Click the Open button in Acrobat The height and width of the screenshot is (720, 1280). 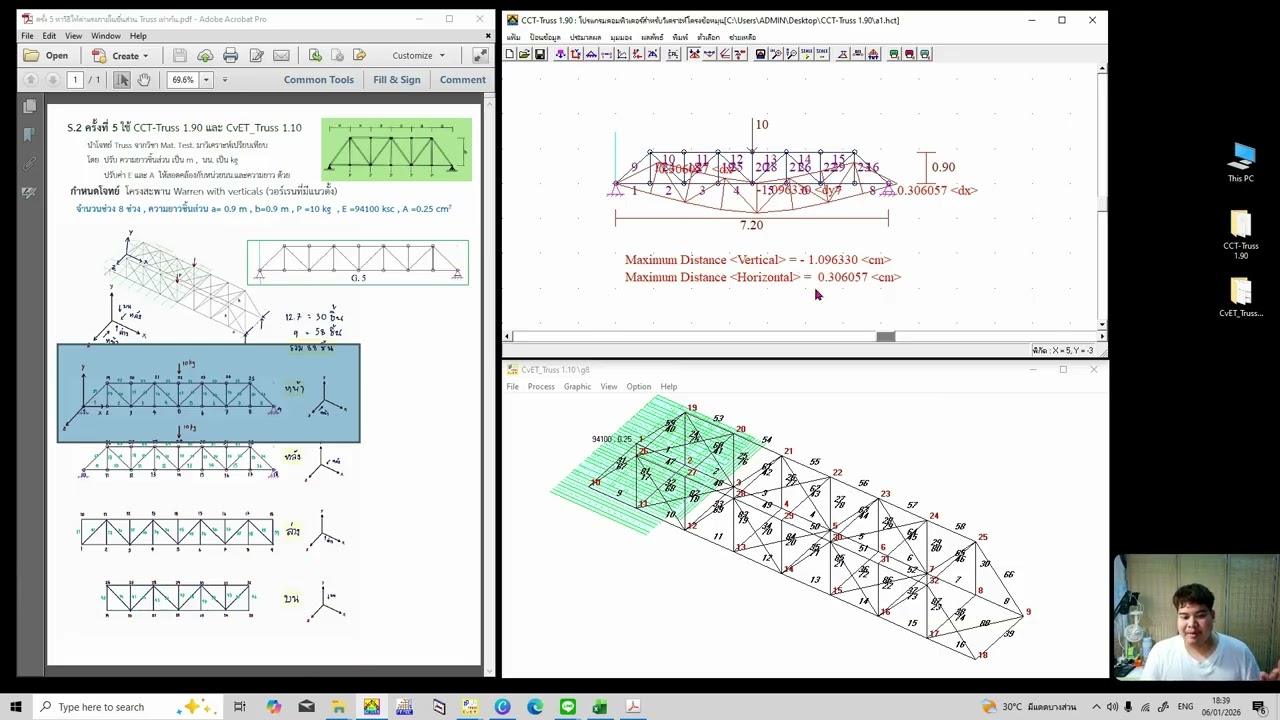pyautogui.click(x=46, y=55)
